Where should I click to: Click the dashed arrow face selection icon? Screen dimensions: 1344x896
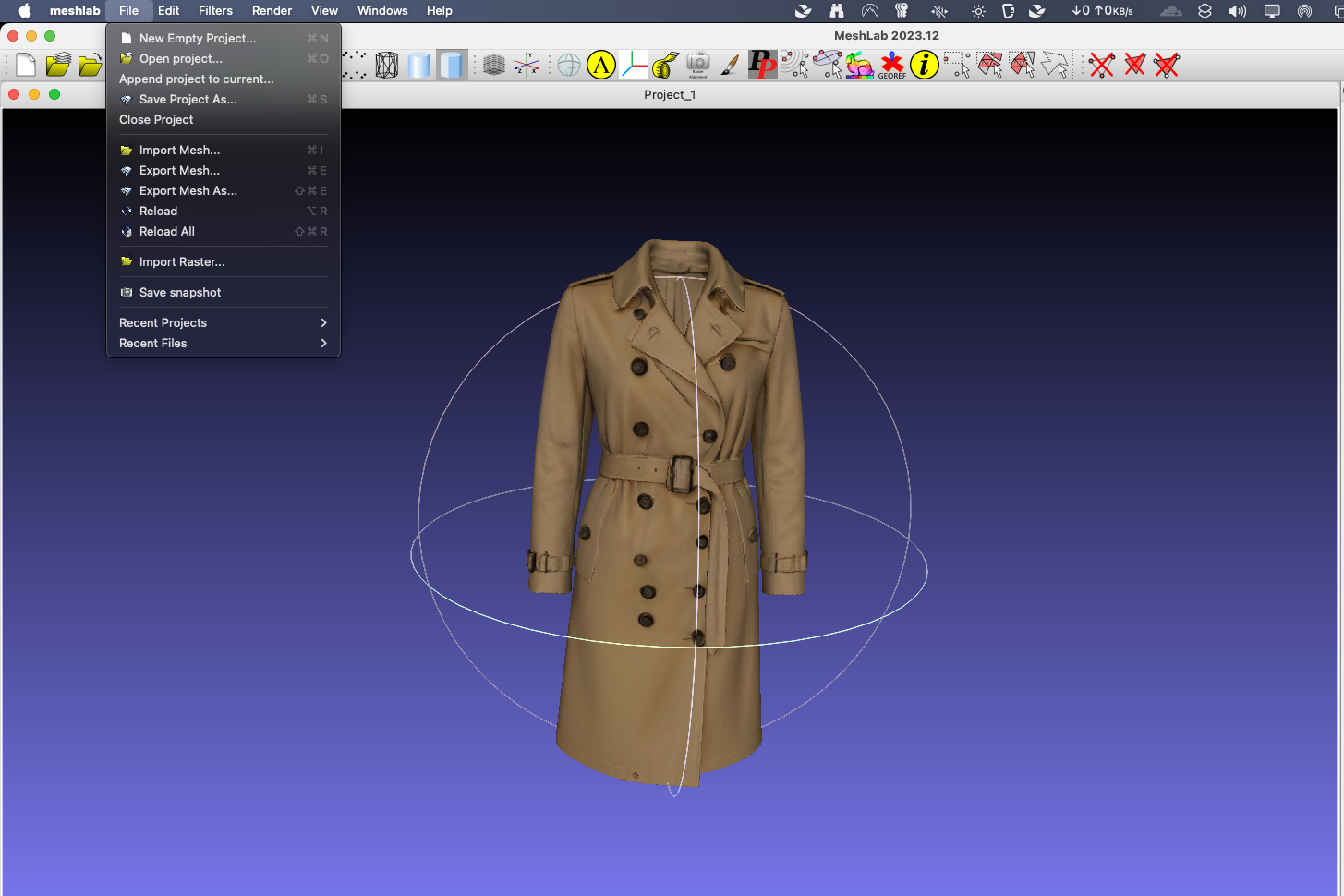[1055, 65]
